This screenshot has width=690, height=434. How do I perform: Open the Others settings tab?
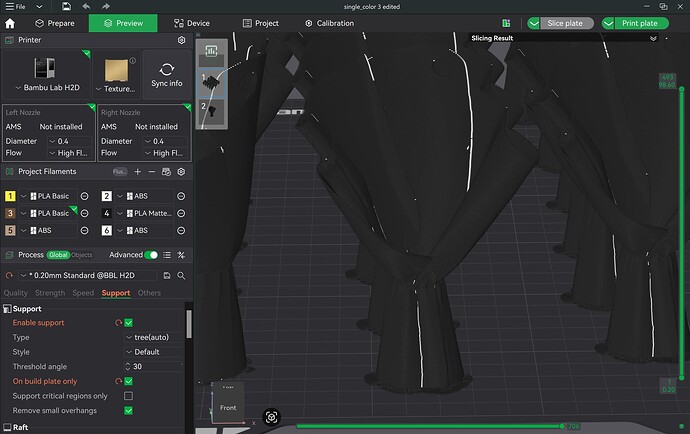tap(149, 293)
